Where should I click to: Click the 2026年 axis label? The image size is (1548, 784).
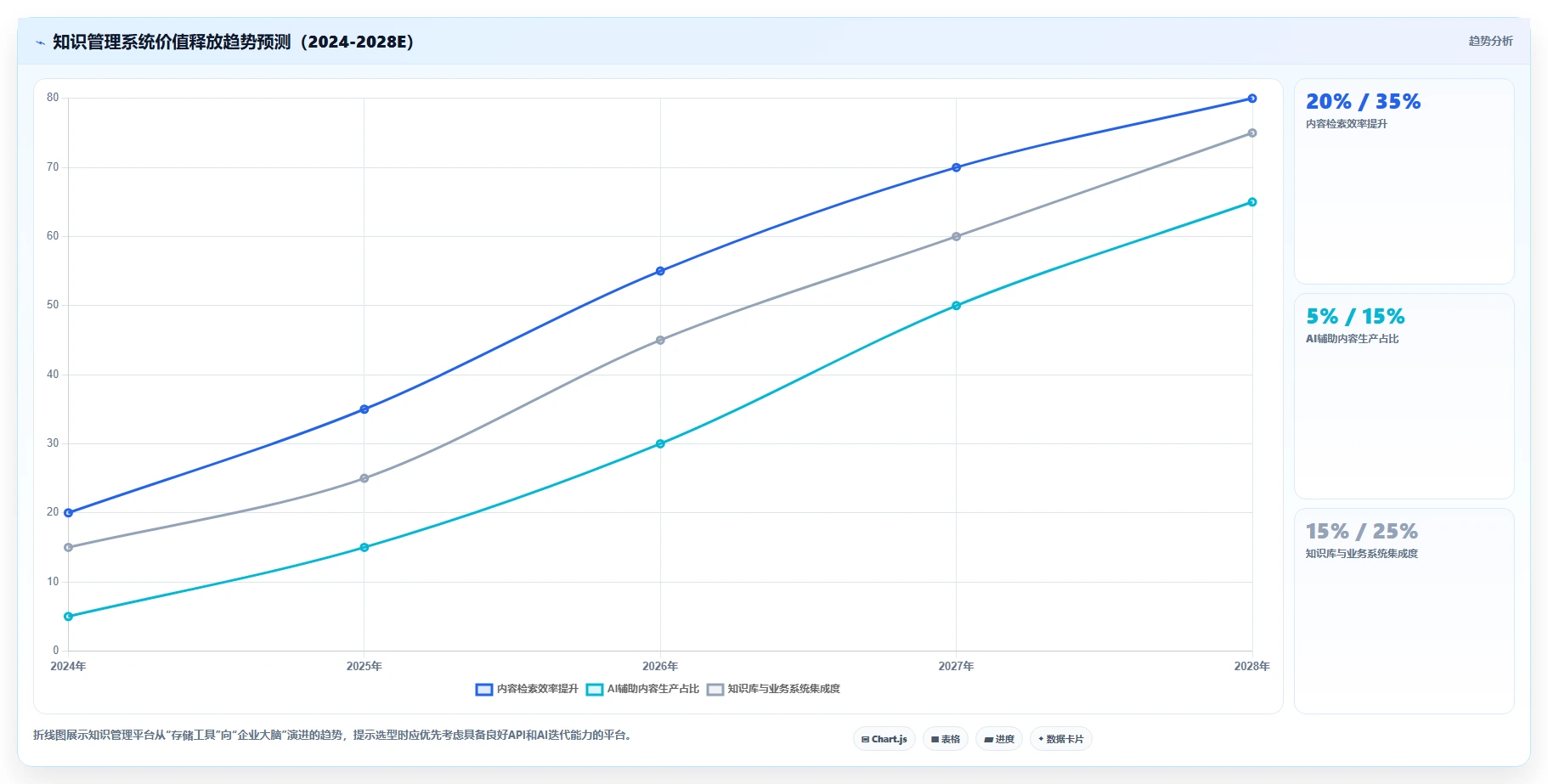(660, 667)
